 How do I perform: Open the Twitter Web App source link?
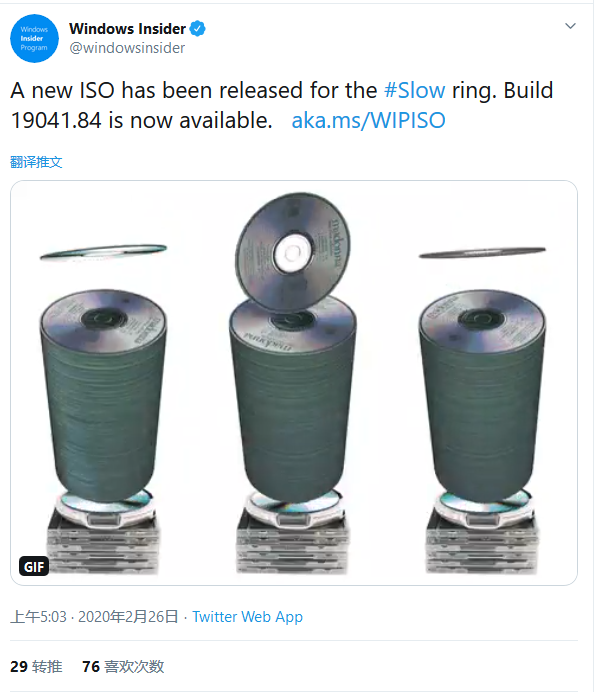(x=247, y=617)
